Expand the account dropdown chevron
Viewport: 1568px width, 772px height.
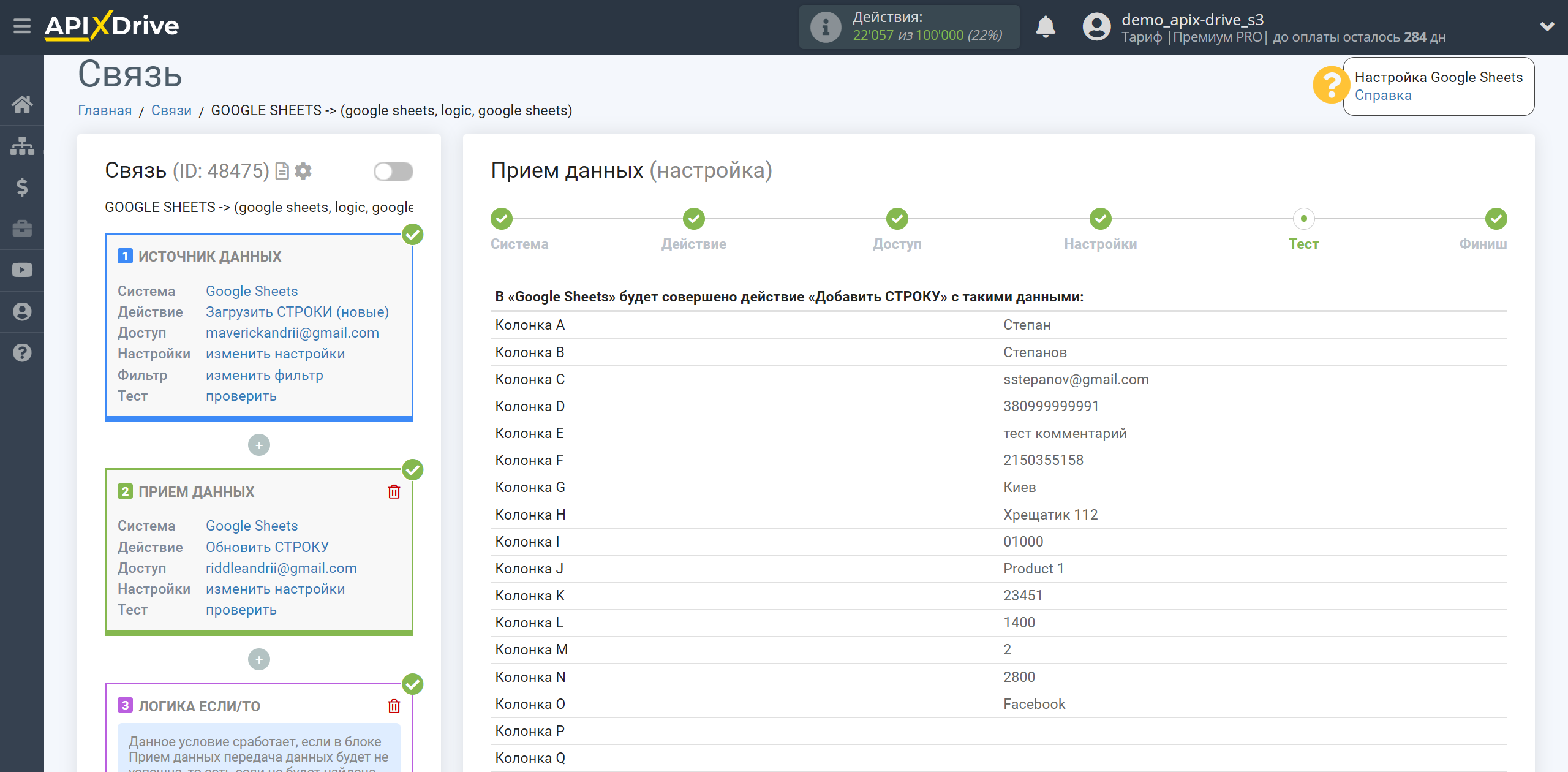click(x=1547, y=26)
